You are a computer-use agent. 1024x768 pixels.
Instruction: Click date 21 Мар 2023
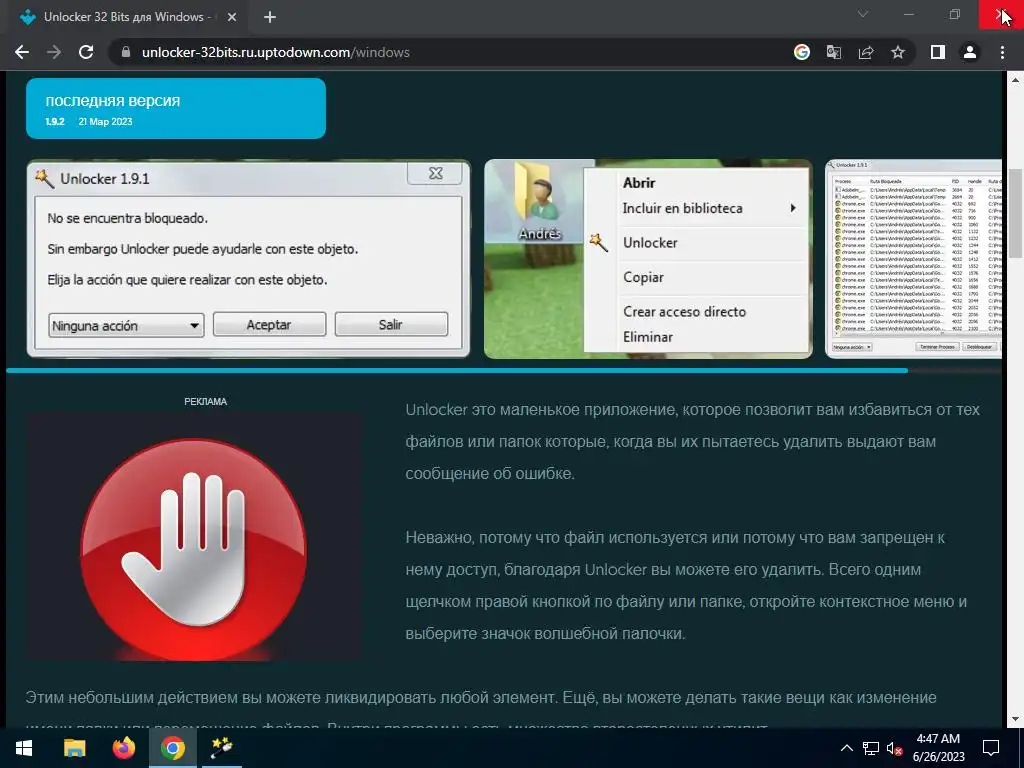coord(105,121)
